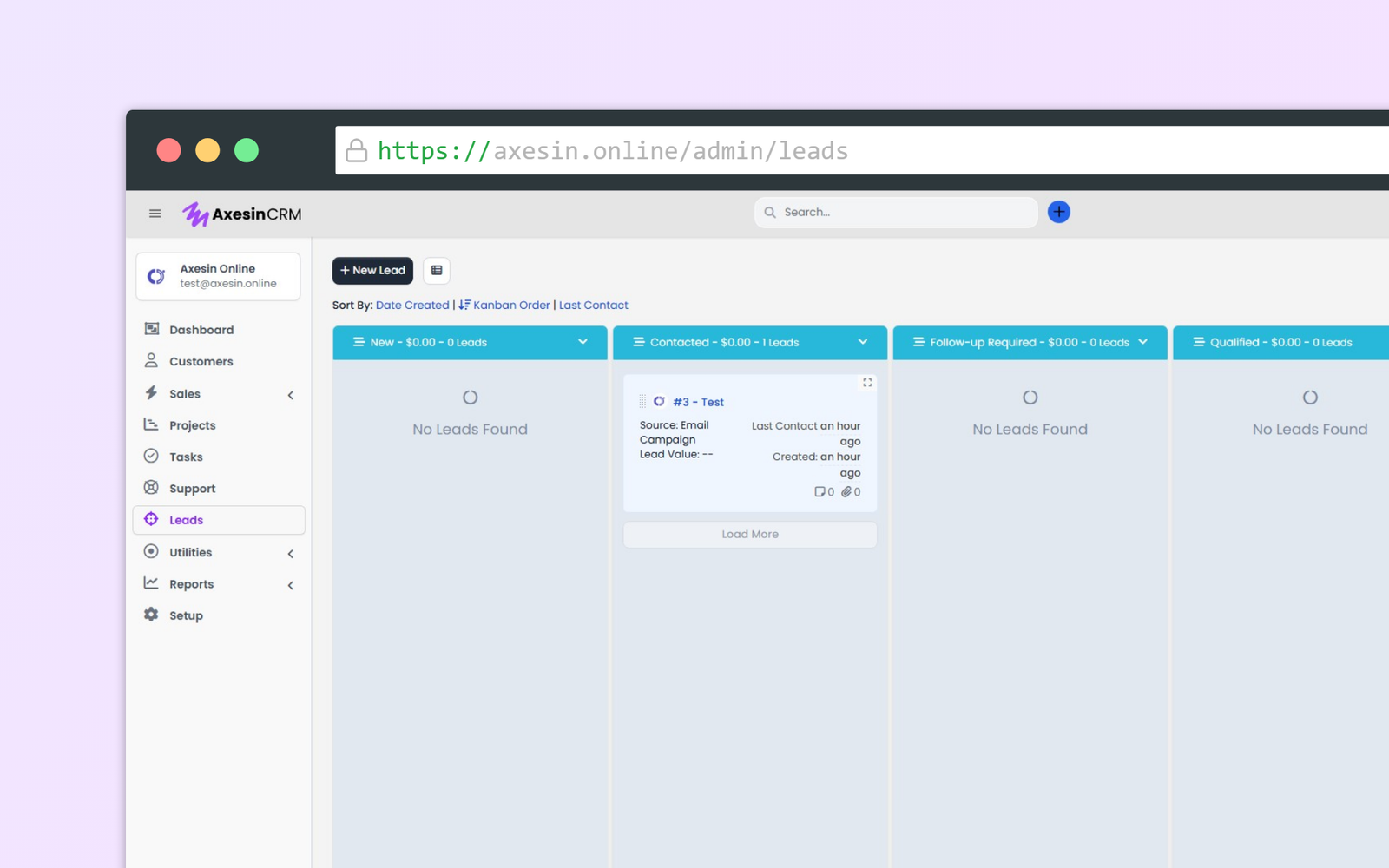This screenshot has height=868, width=1389.
Task: Click the comments icon on lead card
Action: click(x=820, y=492)
